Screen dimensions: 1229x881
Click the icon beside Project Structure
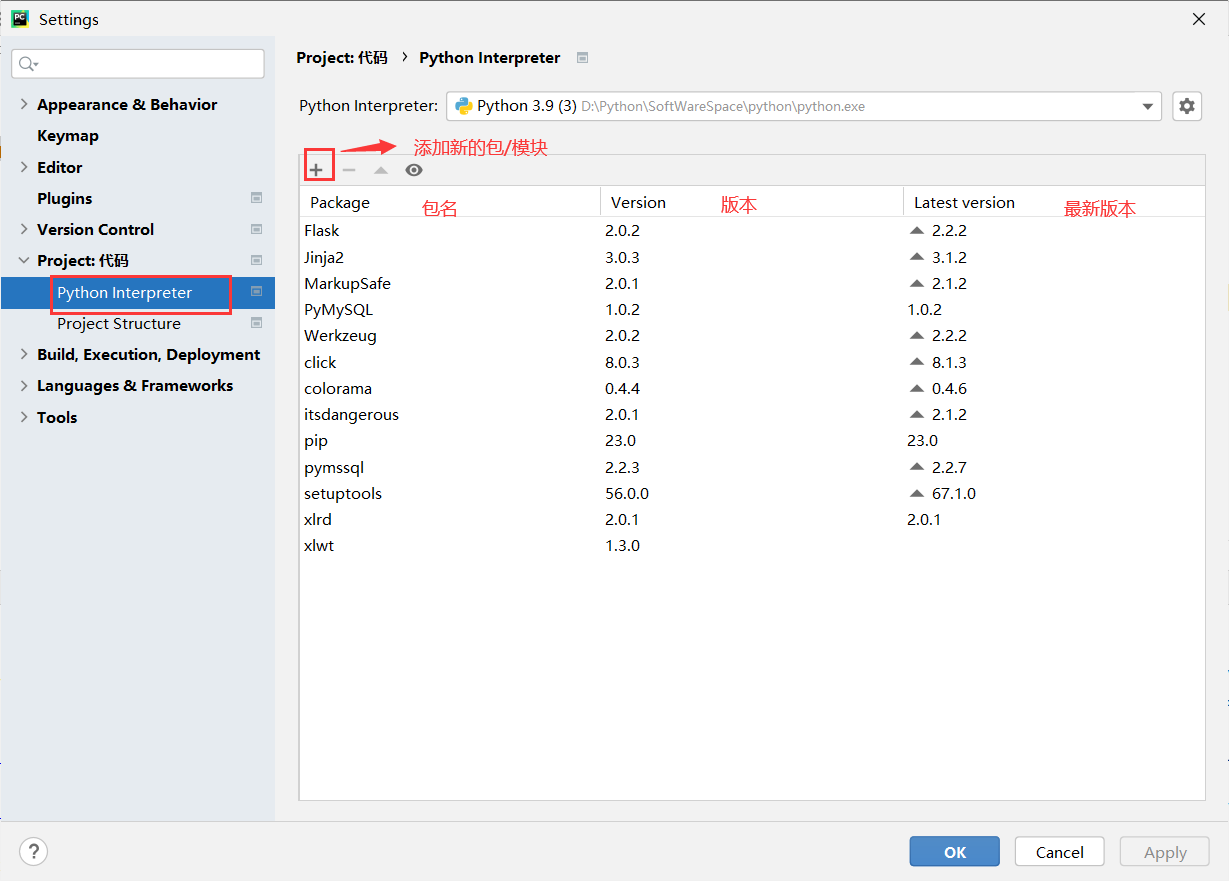point(256,323)
